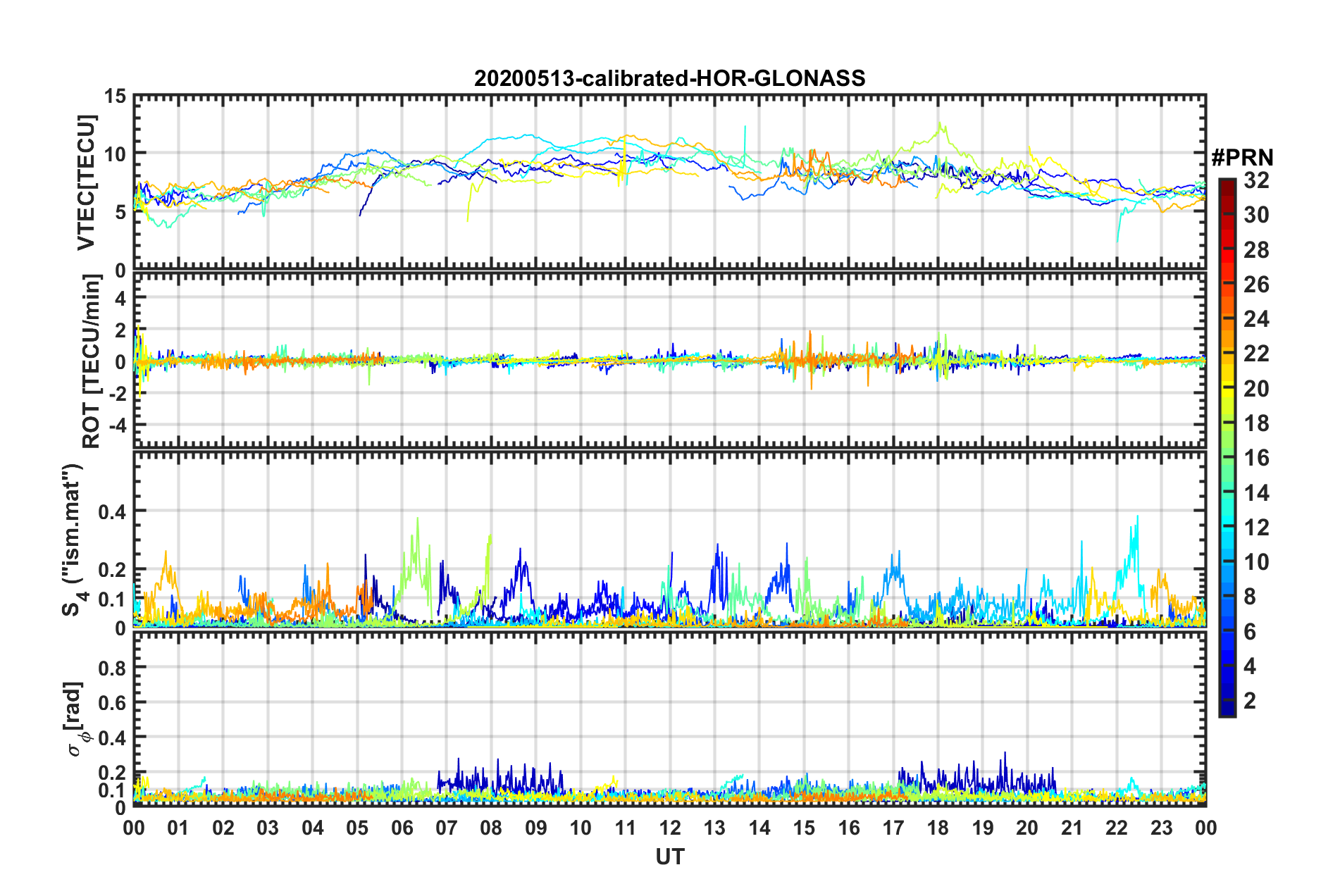Click x-axis tick label 13

[714, 828]
